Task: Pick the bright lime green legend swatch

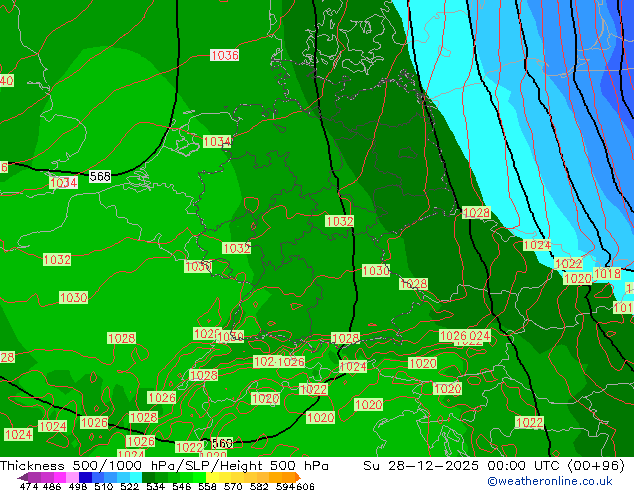Action: pyautogui.click(x=200, y=477)
